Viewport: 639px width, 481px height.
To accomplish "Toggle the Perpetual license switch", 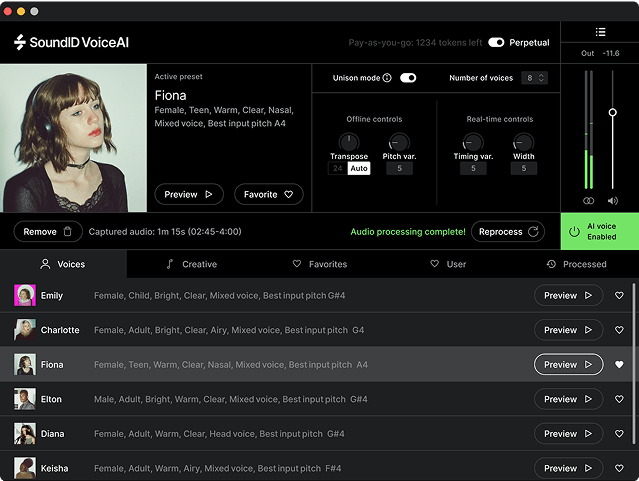I will click(x=496, y=43).
